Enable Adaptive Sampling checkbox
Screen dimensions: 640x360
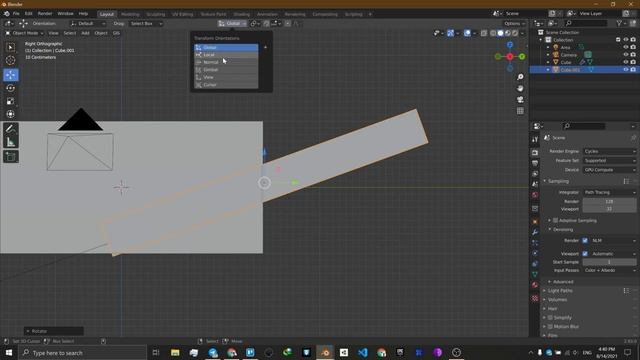pos(556,220)
